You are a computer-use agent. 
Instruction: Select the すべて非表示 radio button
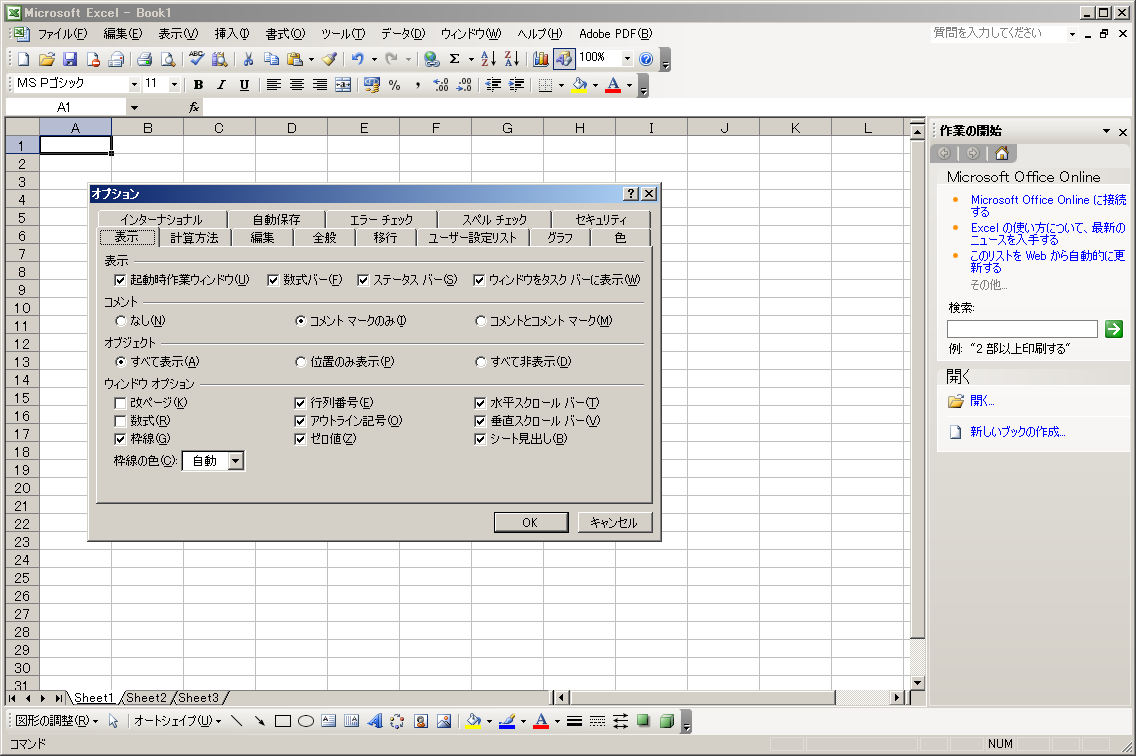tap(482, 362)
